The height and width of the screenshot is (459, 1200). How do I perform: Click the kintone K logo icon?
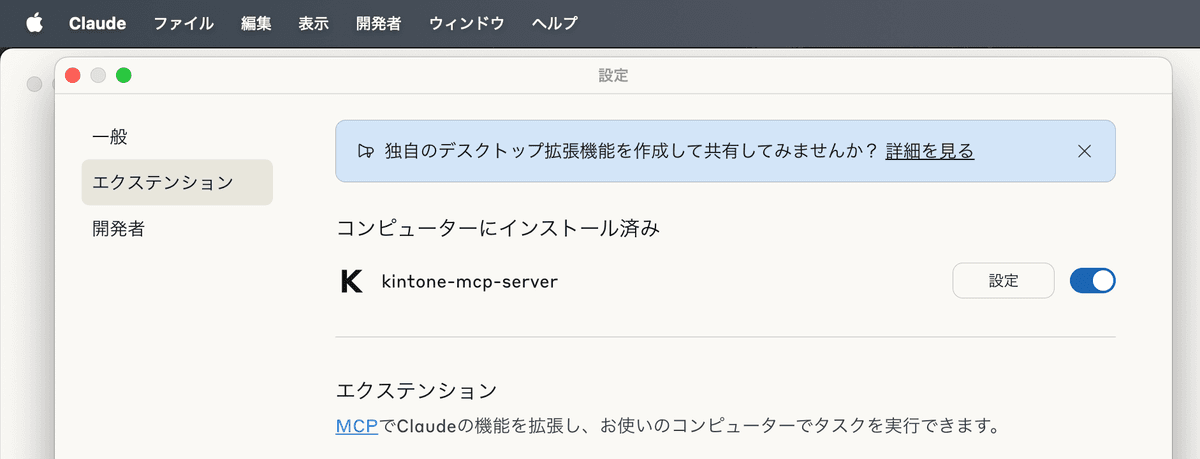(351, 281)
